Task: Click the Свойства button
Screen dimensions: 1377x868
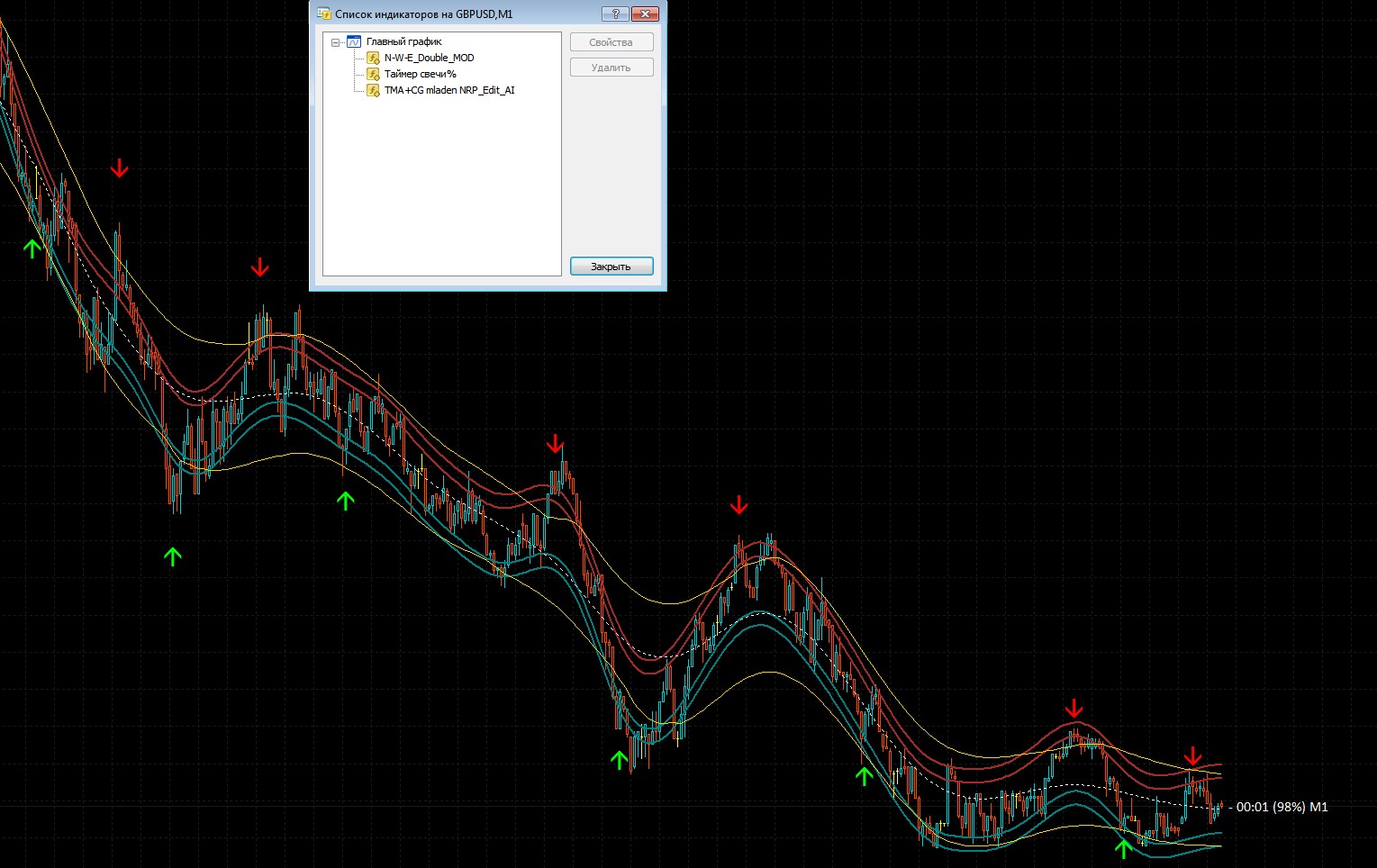Action: (611, 42)
